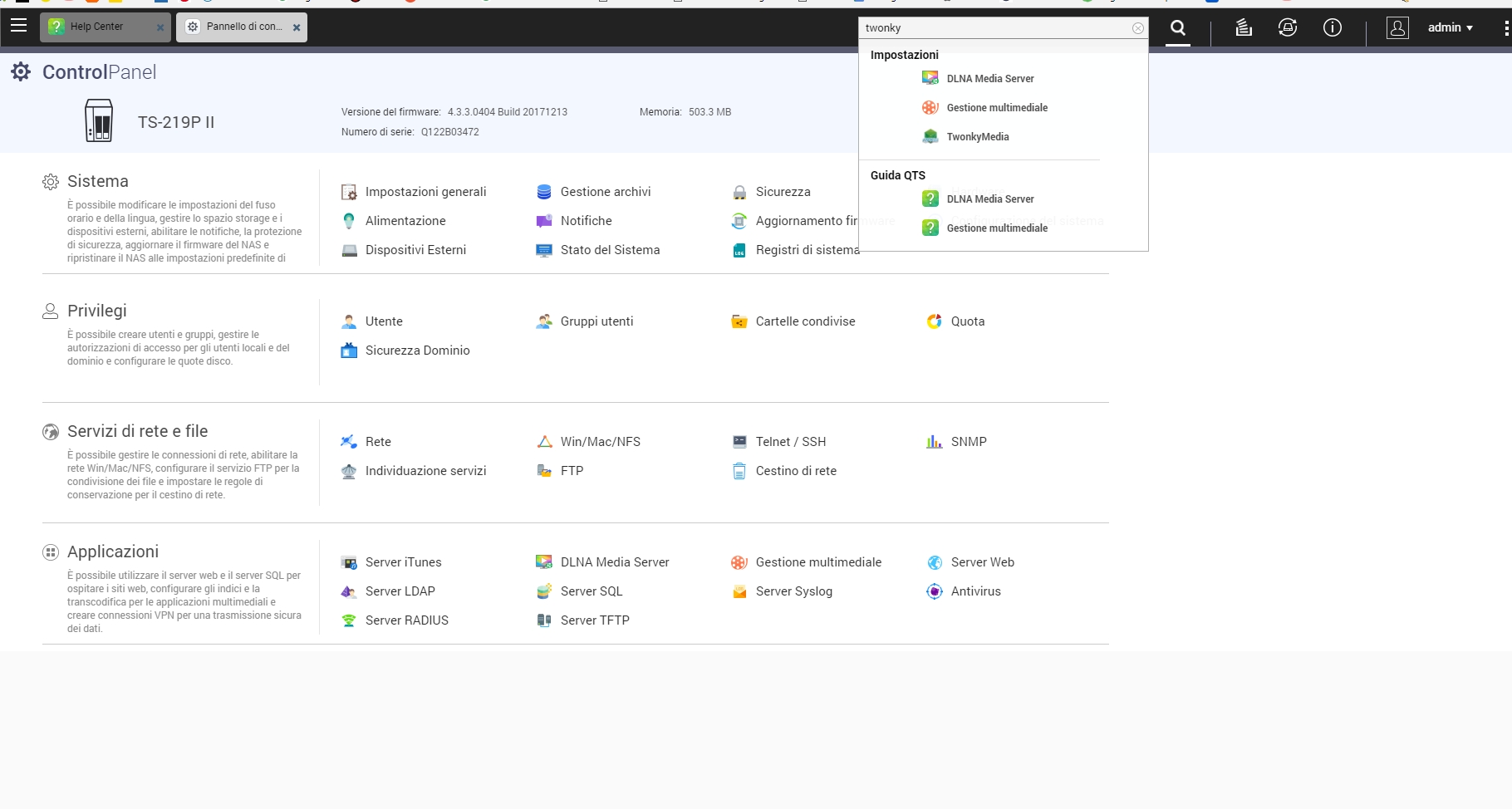1512x809 pixels.
Task: Open the external devices sync icon
Action: coord(1287,28)
